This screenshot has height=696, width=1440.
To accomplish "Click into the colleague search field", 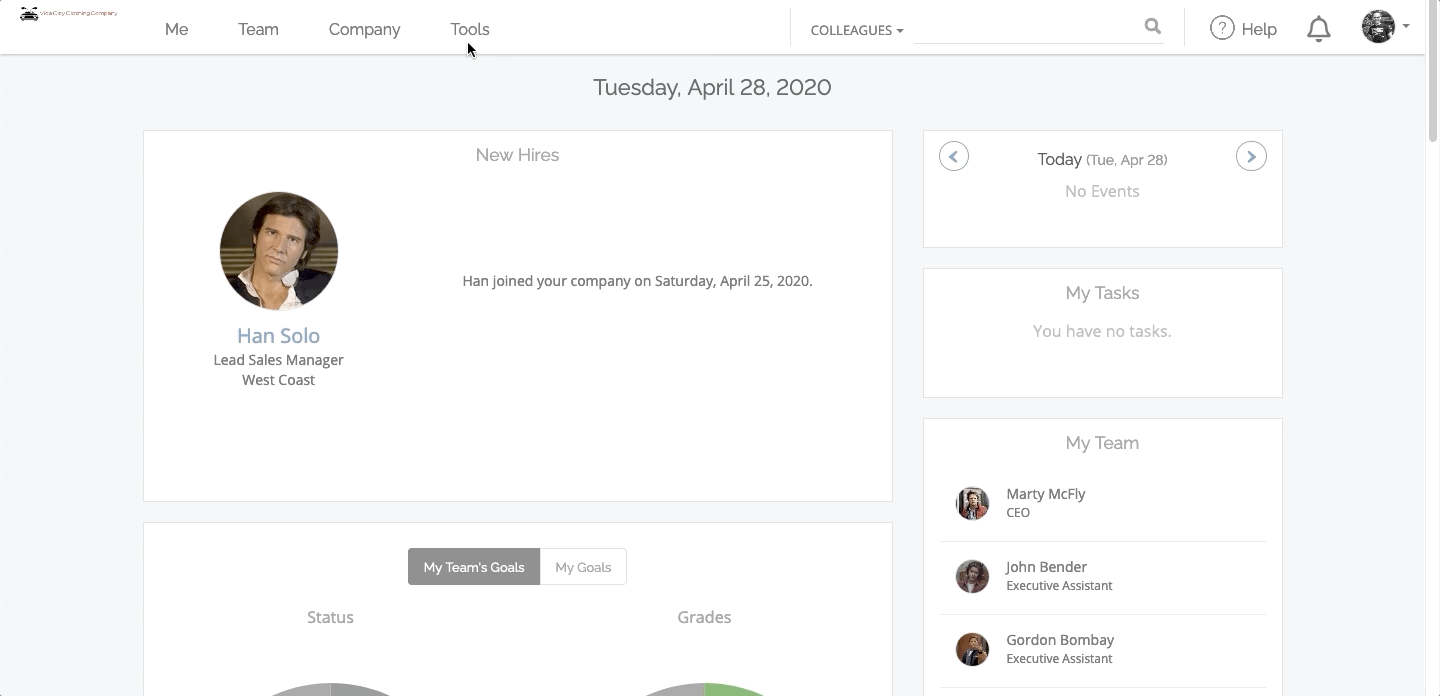I will pos(1028,29).
